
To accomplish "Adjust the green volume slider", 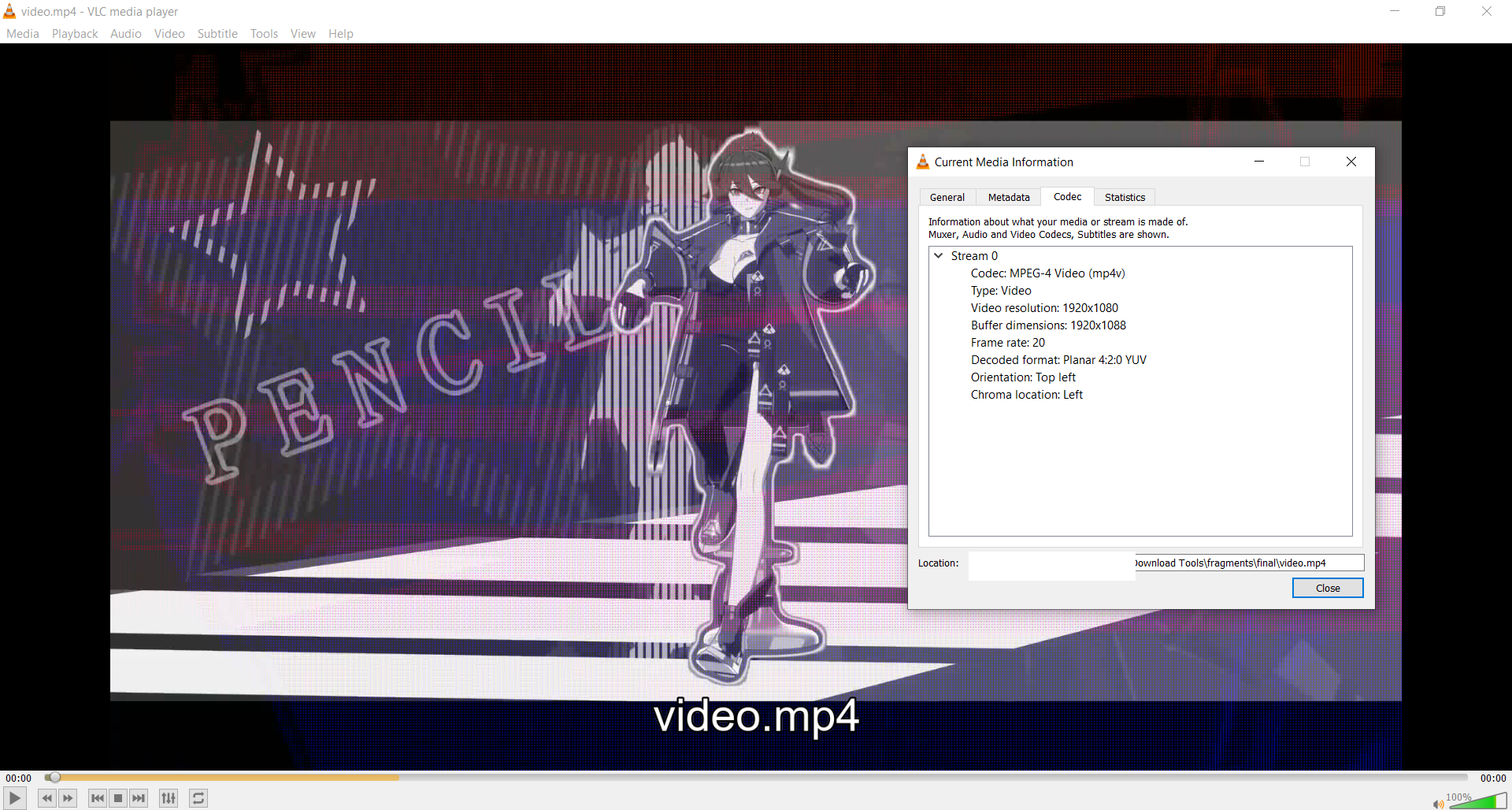I will point(1477,801).
